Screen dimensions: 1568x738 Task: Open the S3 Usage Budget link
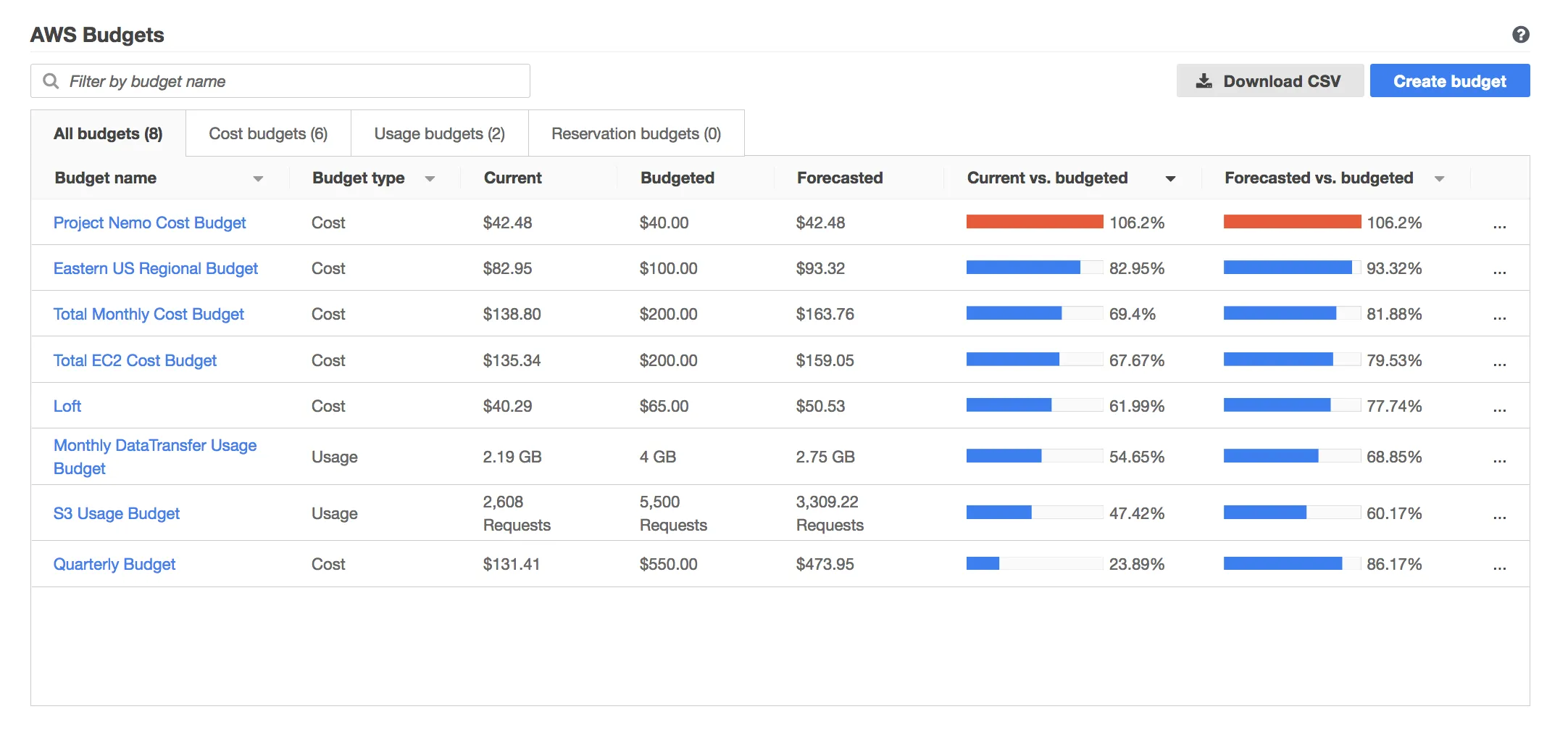pyautogui.click(x=117, y=513)
